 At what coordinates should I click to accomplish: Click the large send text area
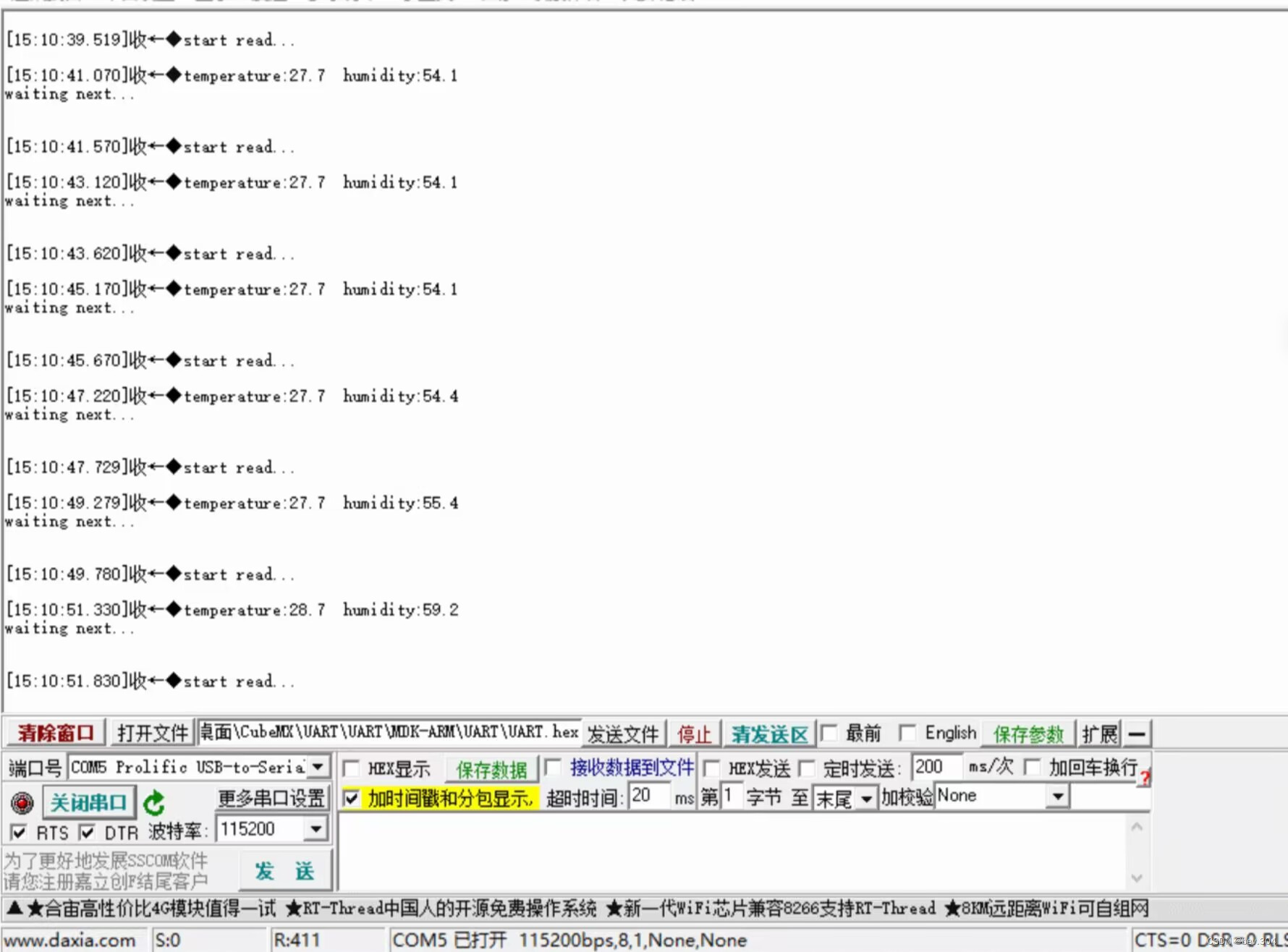click(732, 851)
